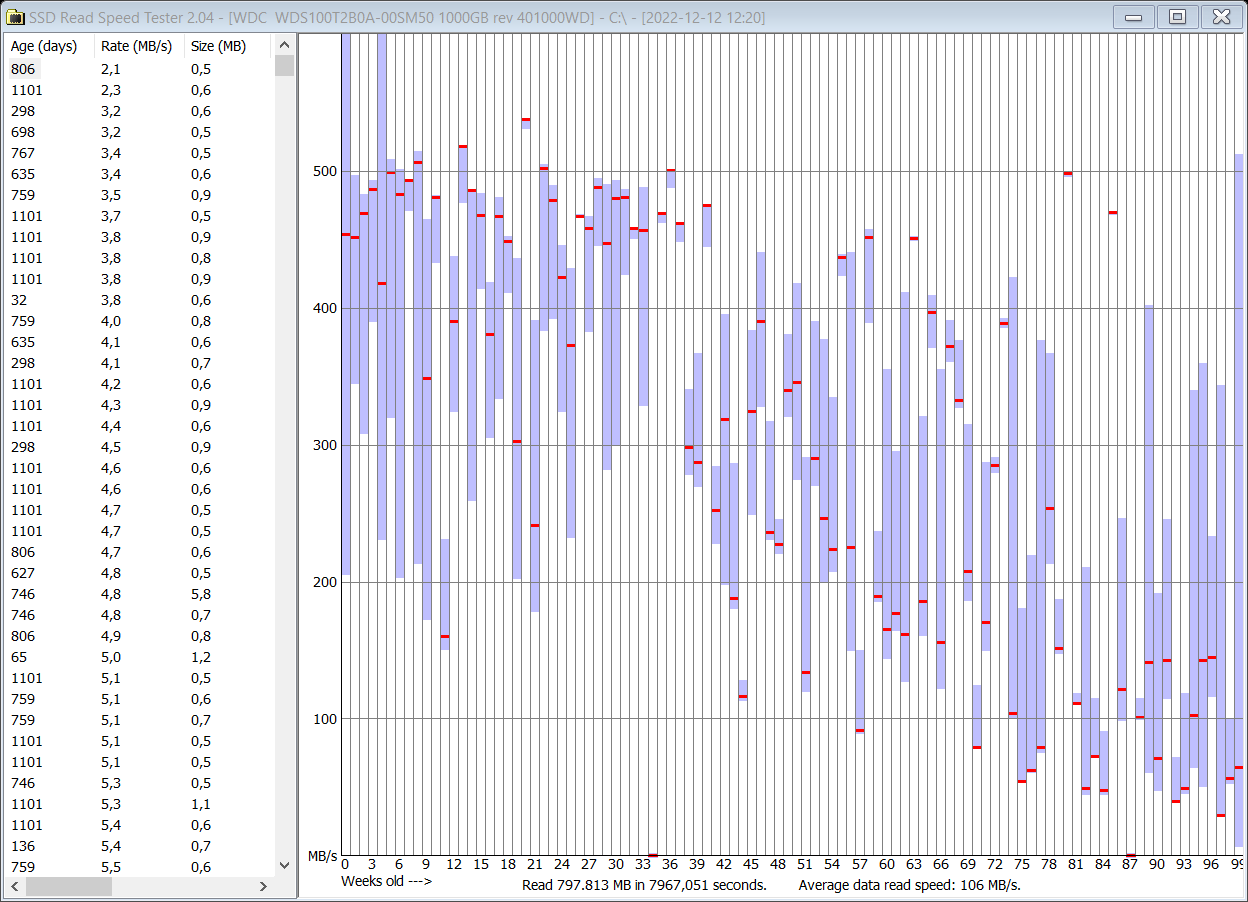Select the row with age 1101, rate 4,2

(140, 384)
